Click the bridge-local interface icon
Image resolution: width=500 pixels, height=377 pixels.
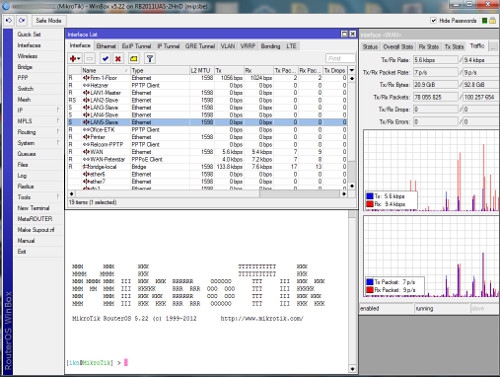[x=86, y=167]
